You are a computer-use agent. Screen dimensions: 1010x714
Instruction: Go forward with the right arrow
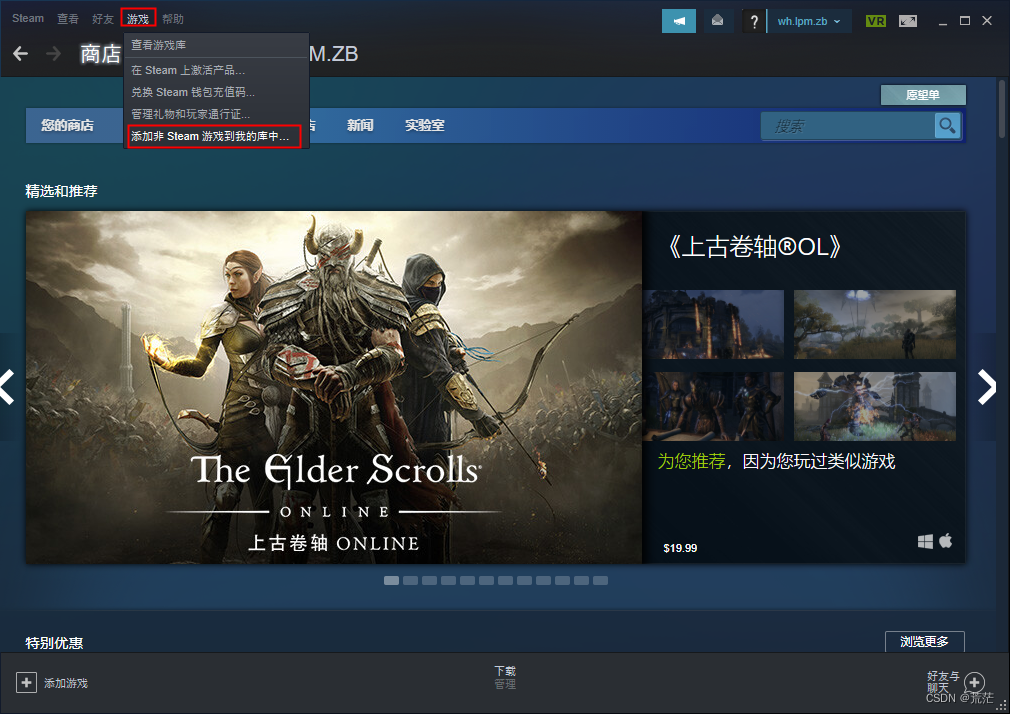53,53
